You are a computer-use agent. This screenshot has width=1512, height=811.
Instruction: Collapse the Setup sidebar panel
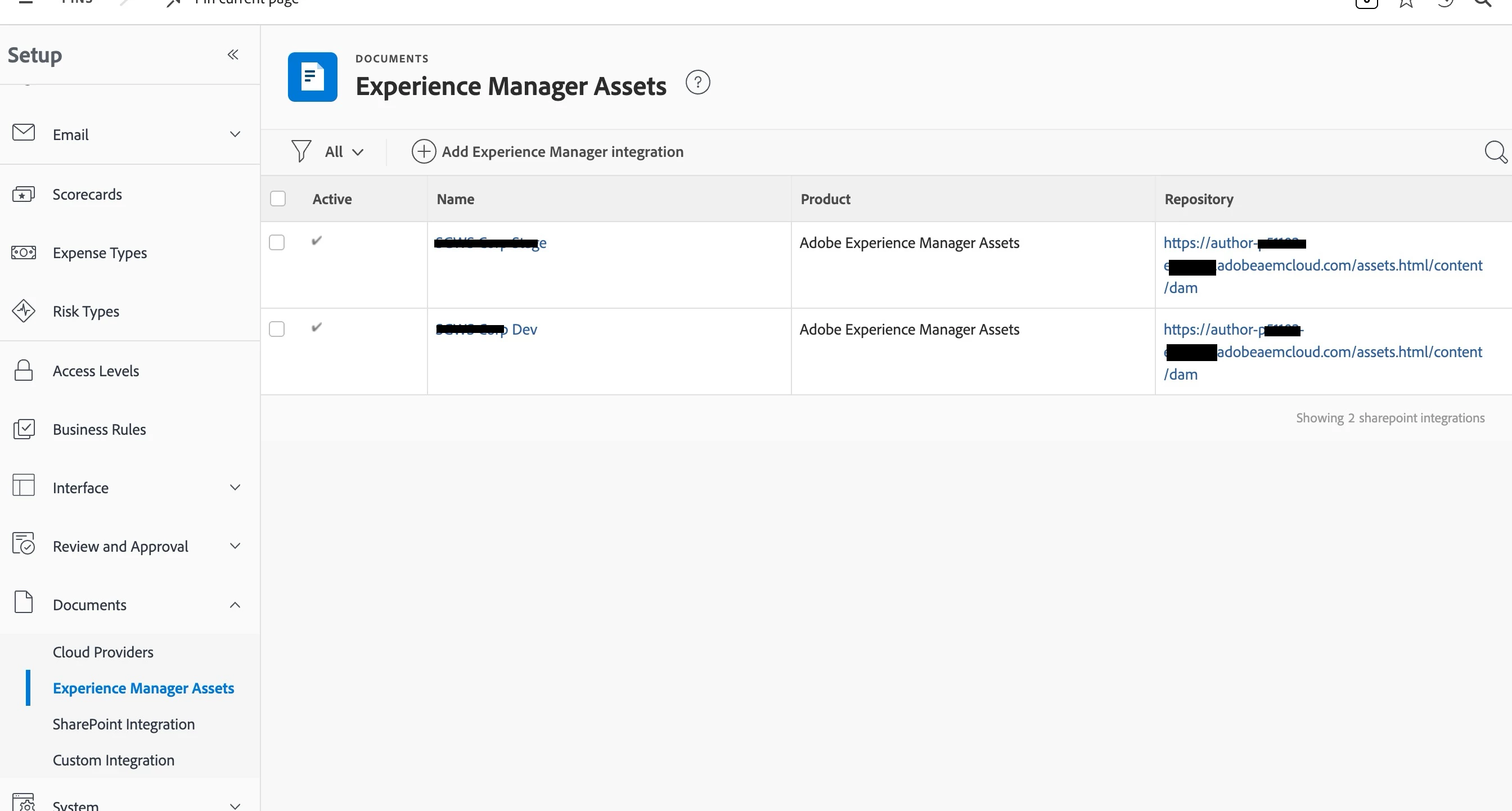click(233, 55)
